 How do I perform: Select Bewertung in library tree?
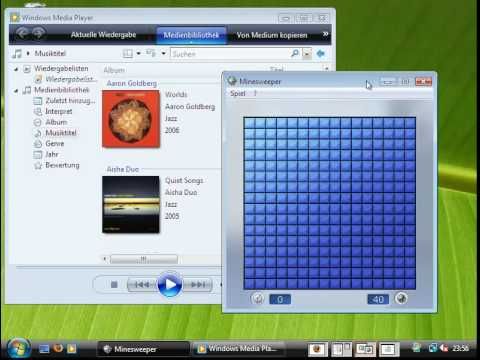tap(62, 165)
